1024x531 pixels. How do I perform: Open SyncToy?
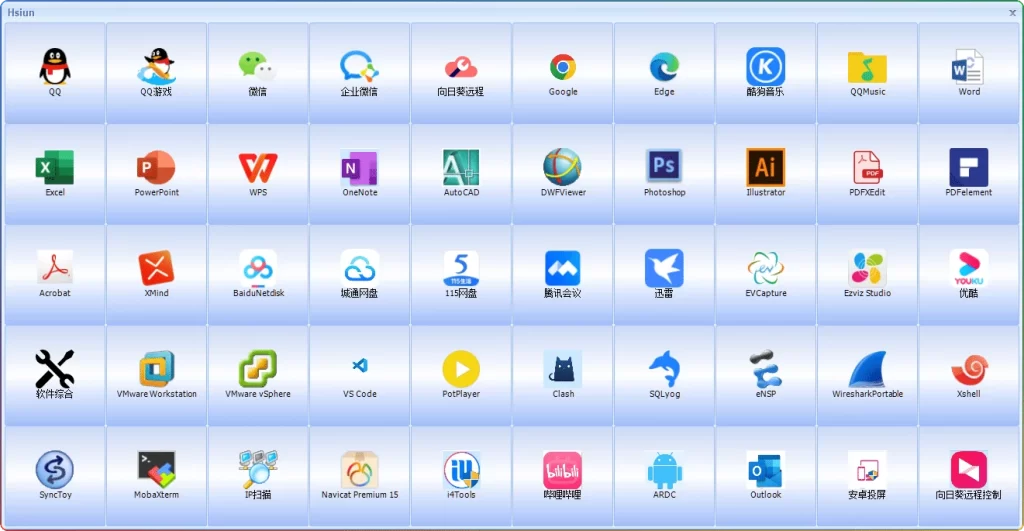tap(55, 476)
